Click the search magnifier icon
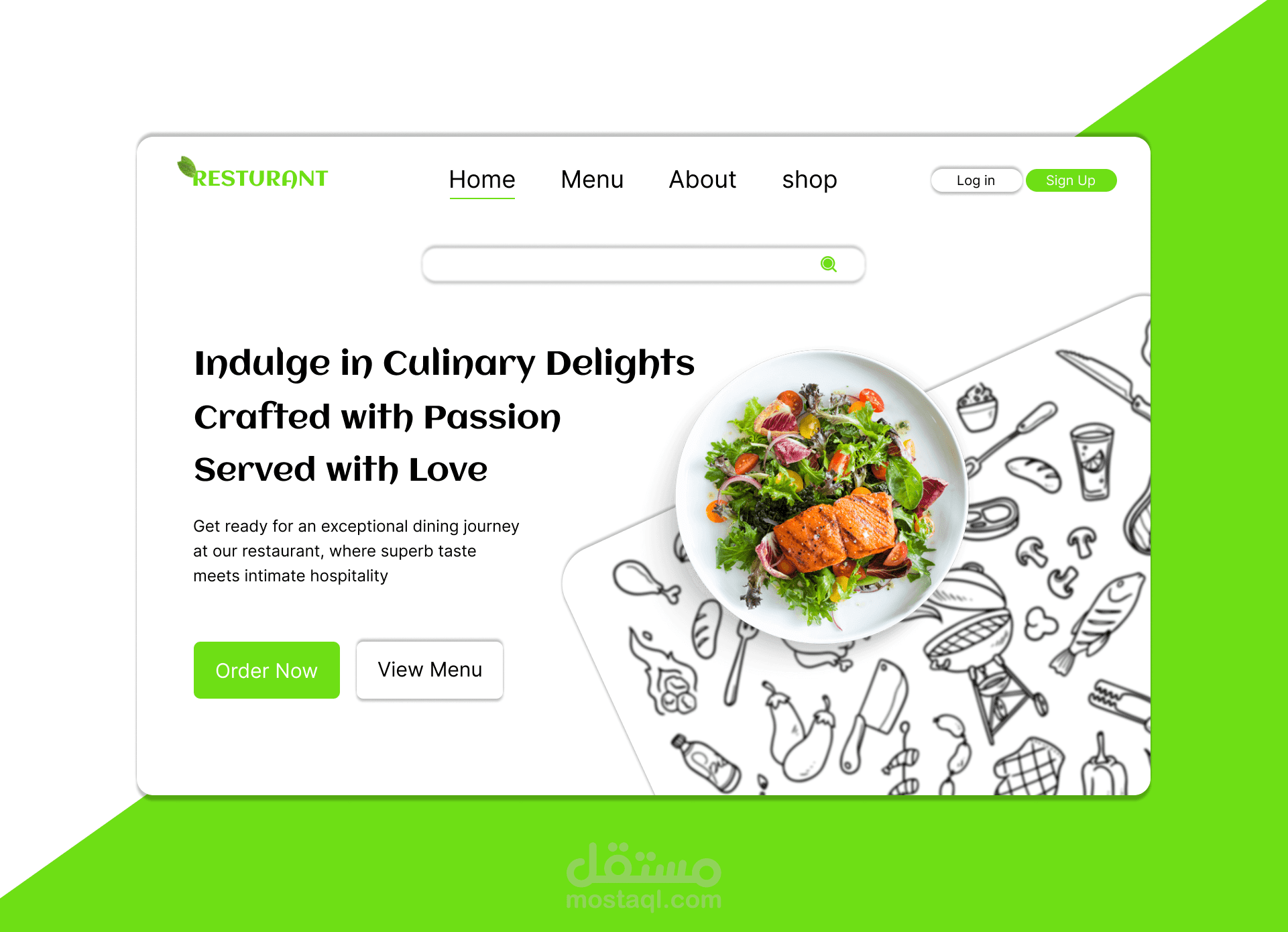 pos(829,263)
